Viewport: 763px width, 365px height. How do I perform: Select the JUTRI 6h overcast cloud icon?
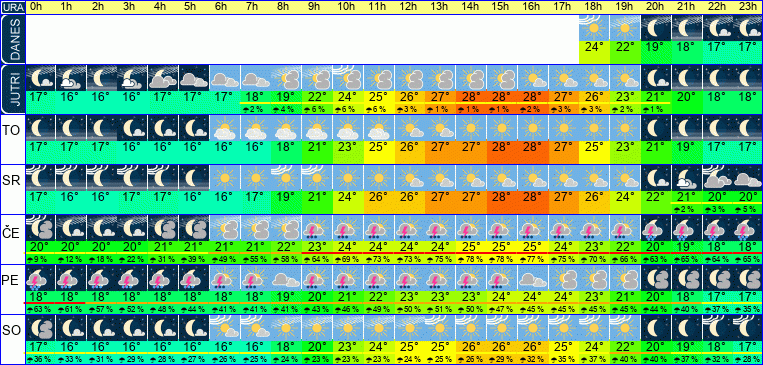225,78
